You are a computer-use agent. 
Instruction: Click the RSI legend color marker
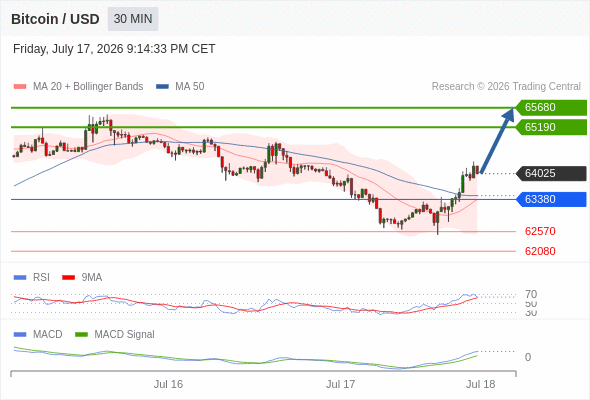pyautogui.click(x=20, y=278)
